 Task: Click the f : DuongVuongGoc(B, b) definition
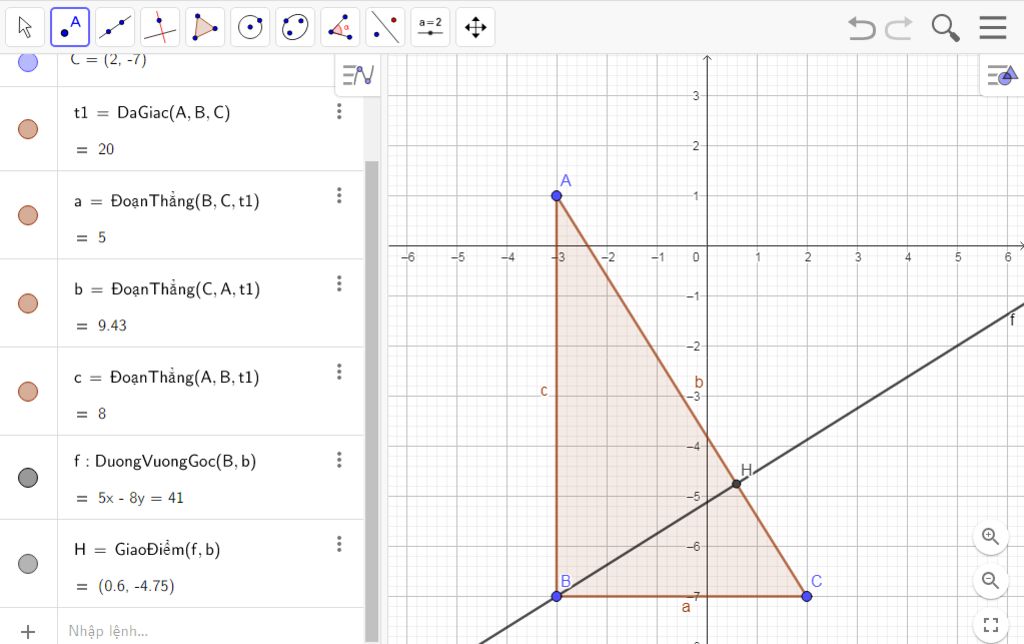click(x=165, y=462)
